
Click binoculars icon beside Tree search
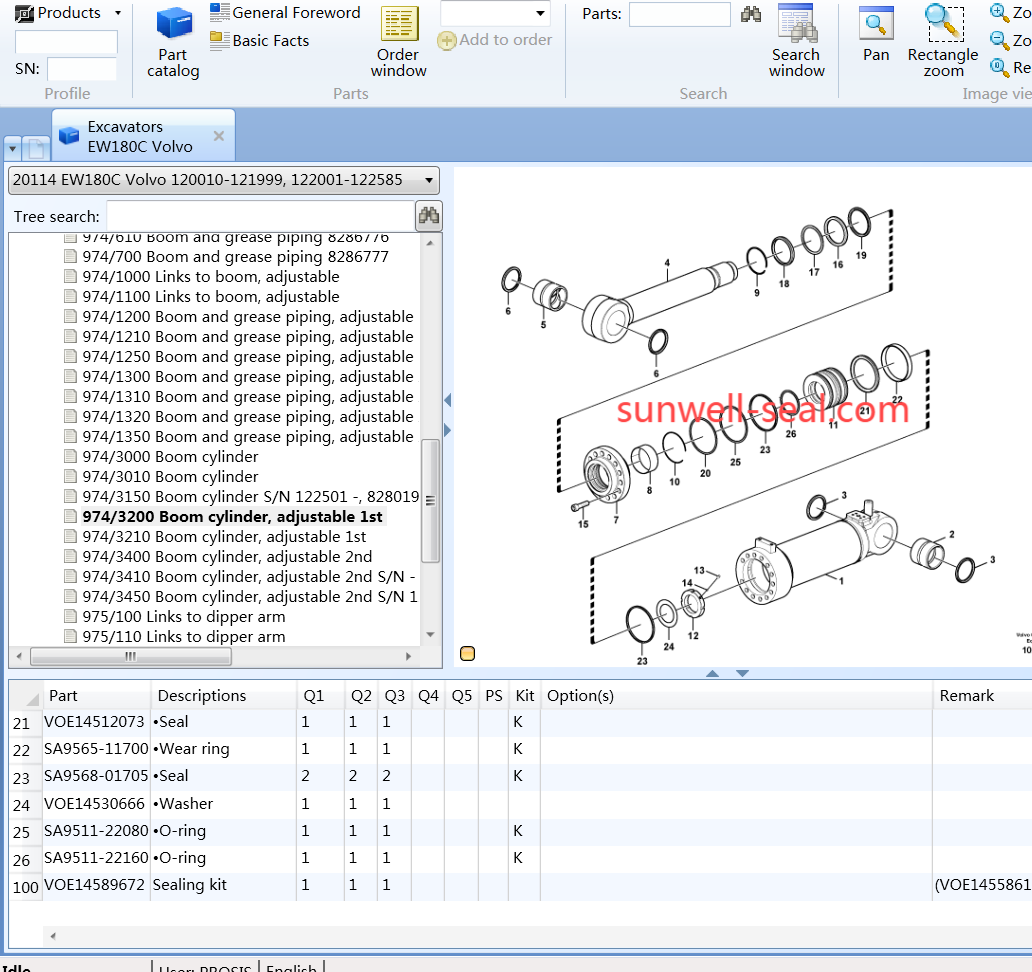click(429, 216)
